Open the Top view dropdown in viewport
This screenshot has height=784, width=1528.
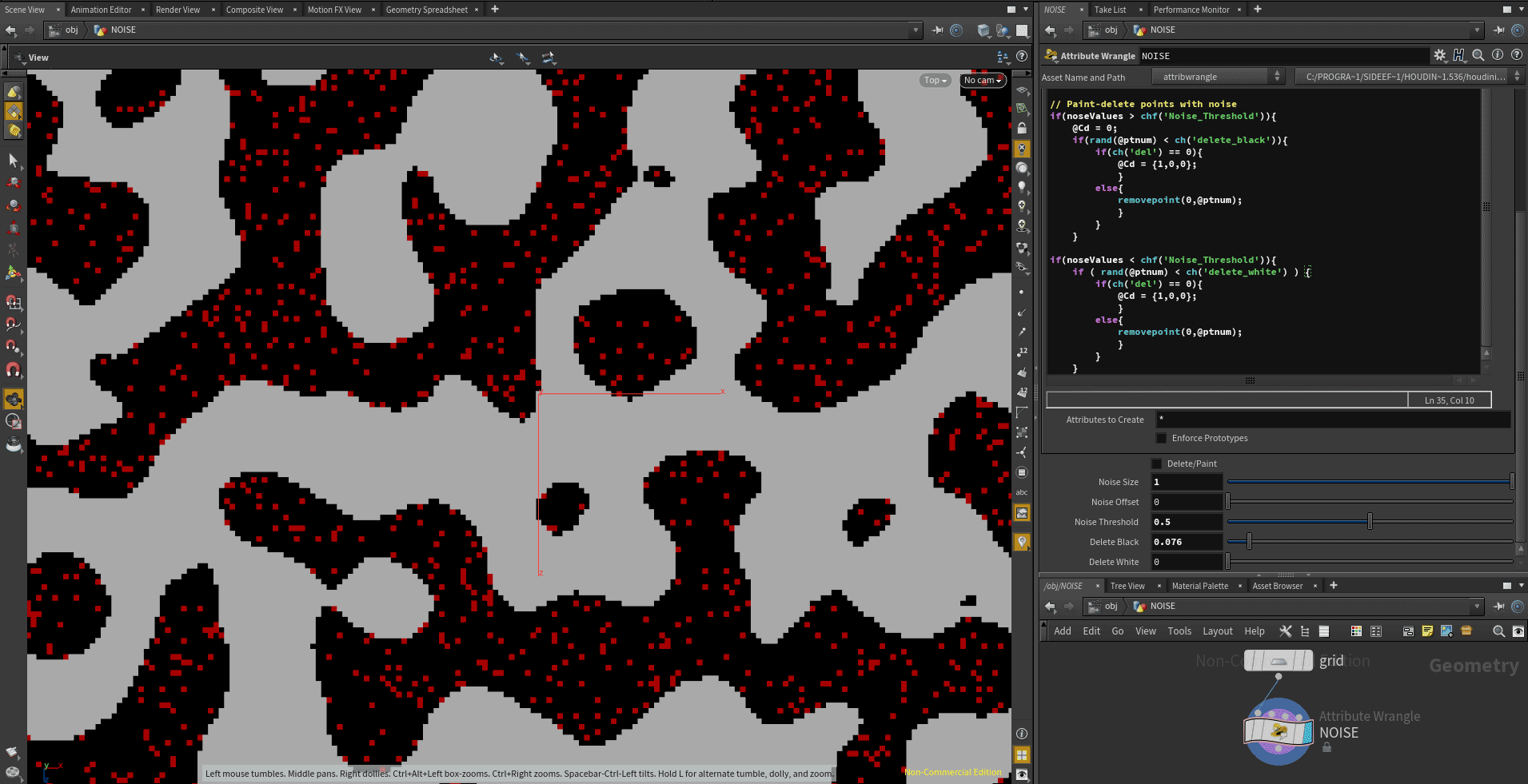point(933,80)
